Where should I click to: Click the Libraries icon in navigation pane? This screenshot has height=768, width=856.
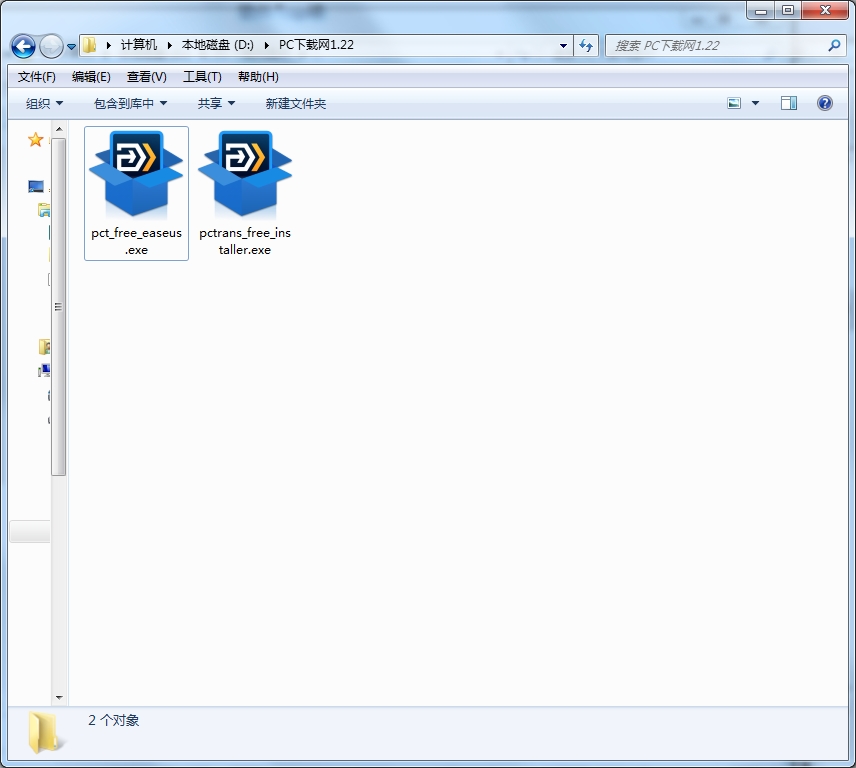pyautogui.click(x=44, y=210)
